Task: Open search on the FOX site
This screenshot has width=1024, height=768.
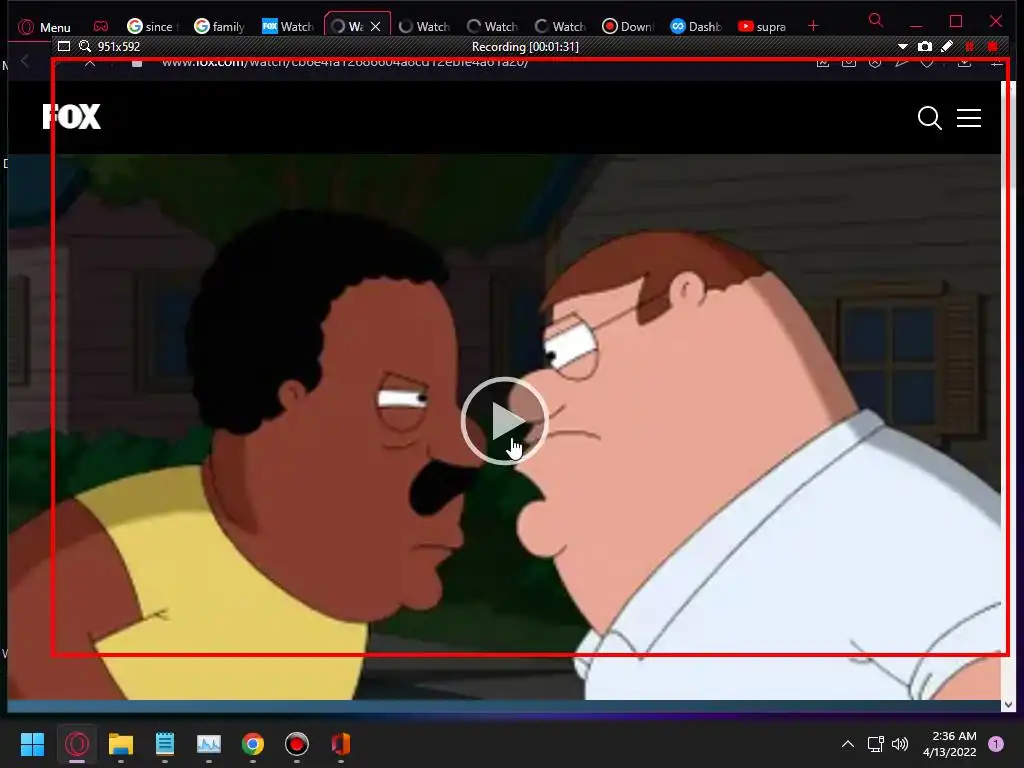Action: (x=929, y=118)
